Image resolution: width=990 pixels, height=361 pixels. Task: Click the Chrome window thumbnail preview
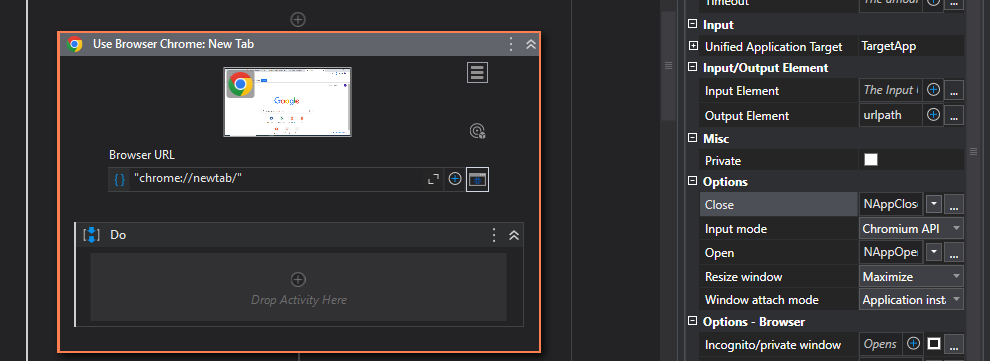tap(287, 102)
